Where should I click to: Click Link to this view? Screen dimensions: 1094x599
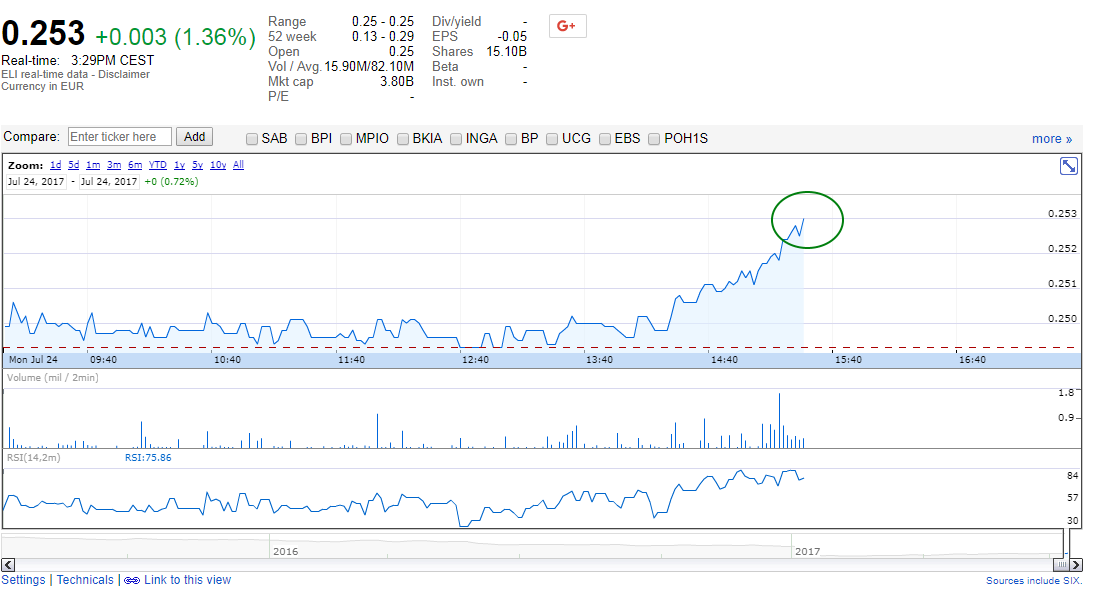click(187, 580)
